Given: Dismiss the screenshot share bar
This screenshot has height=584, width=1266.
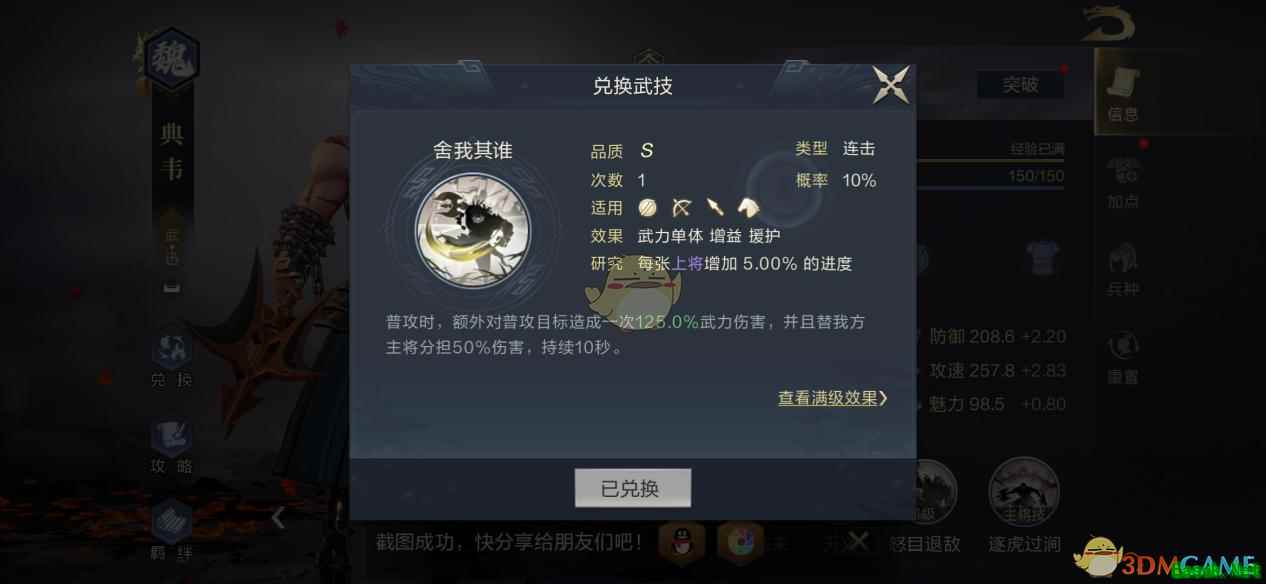Looking at the screenshot, I should pyautogui.click(x=858, y=541).
